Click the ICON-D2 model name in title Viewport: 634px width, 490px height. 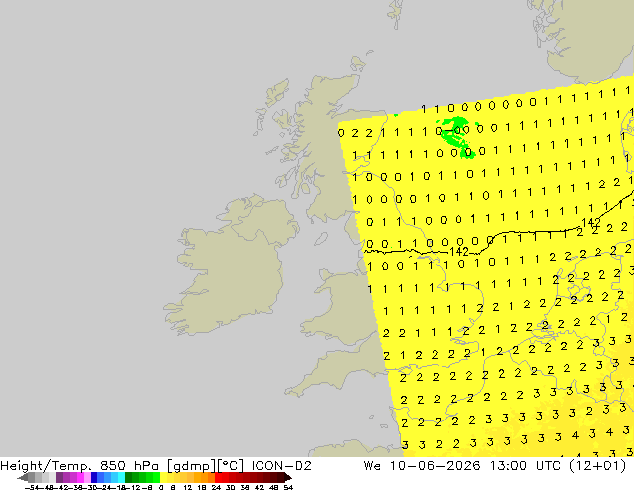[x=281, y=466]
